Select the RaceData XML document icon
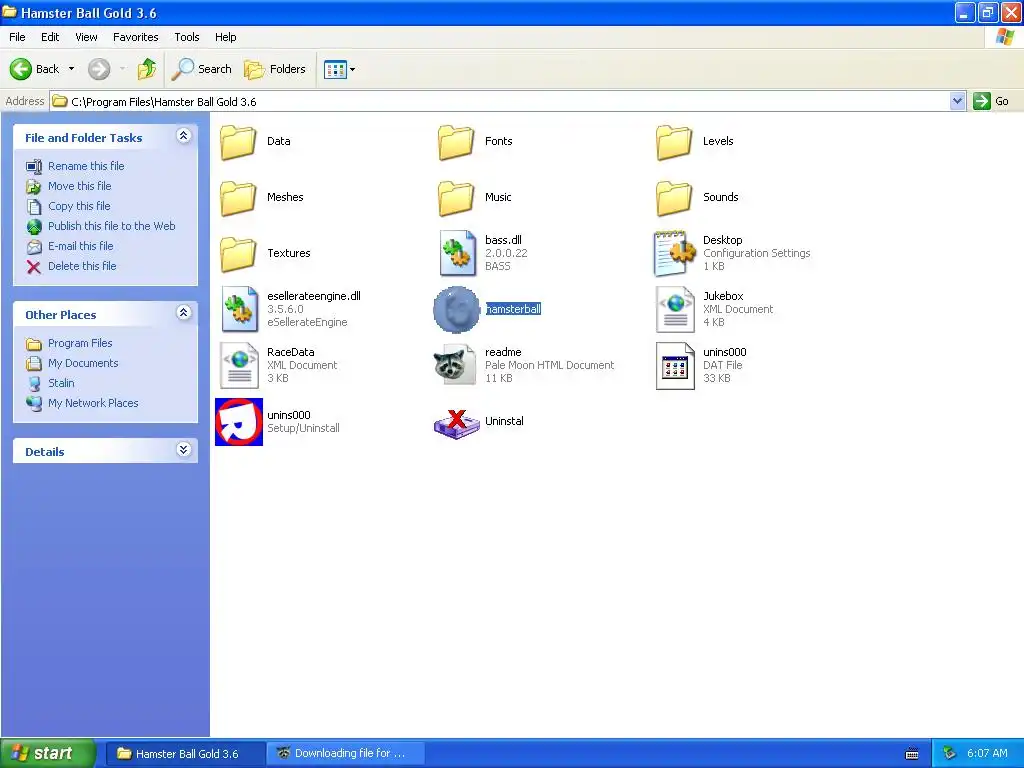Screen dimensions: 1024x768 (239, 365)
